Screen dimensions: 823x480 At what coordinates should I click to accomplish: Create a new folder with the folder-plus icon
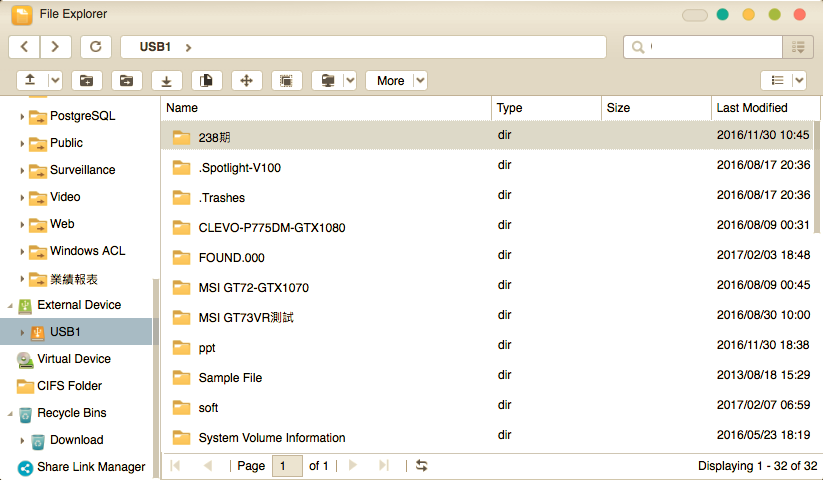coord(87,80)
